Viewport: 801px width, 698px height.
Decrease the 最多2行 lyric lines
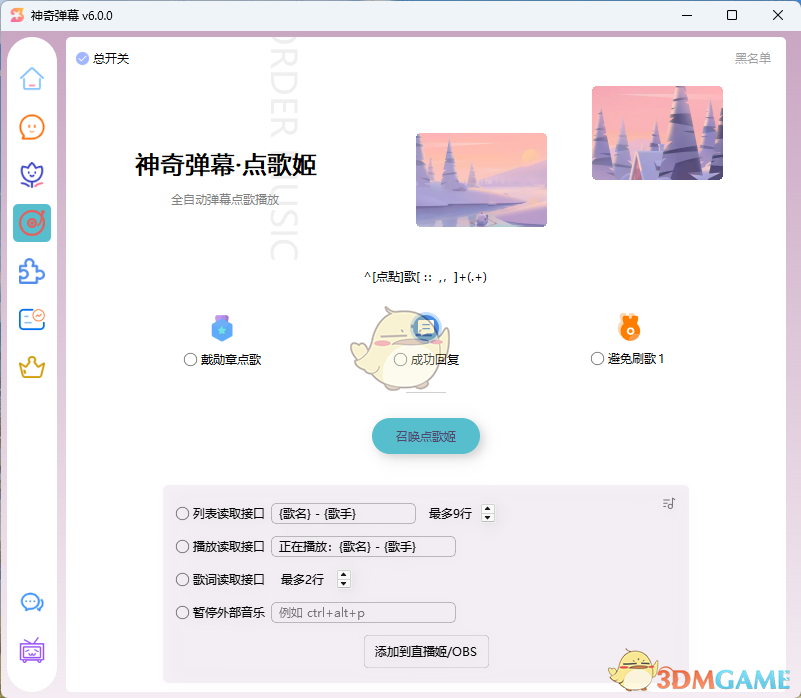tap(343, 584)
